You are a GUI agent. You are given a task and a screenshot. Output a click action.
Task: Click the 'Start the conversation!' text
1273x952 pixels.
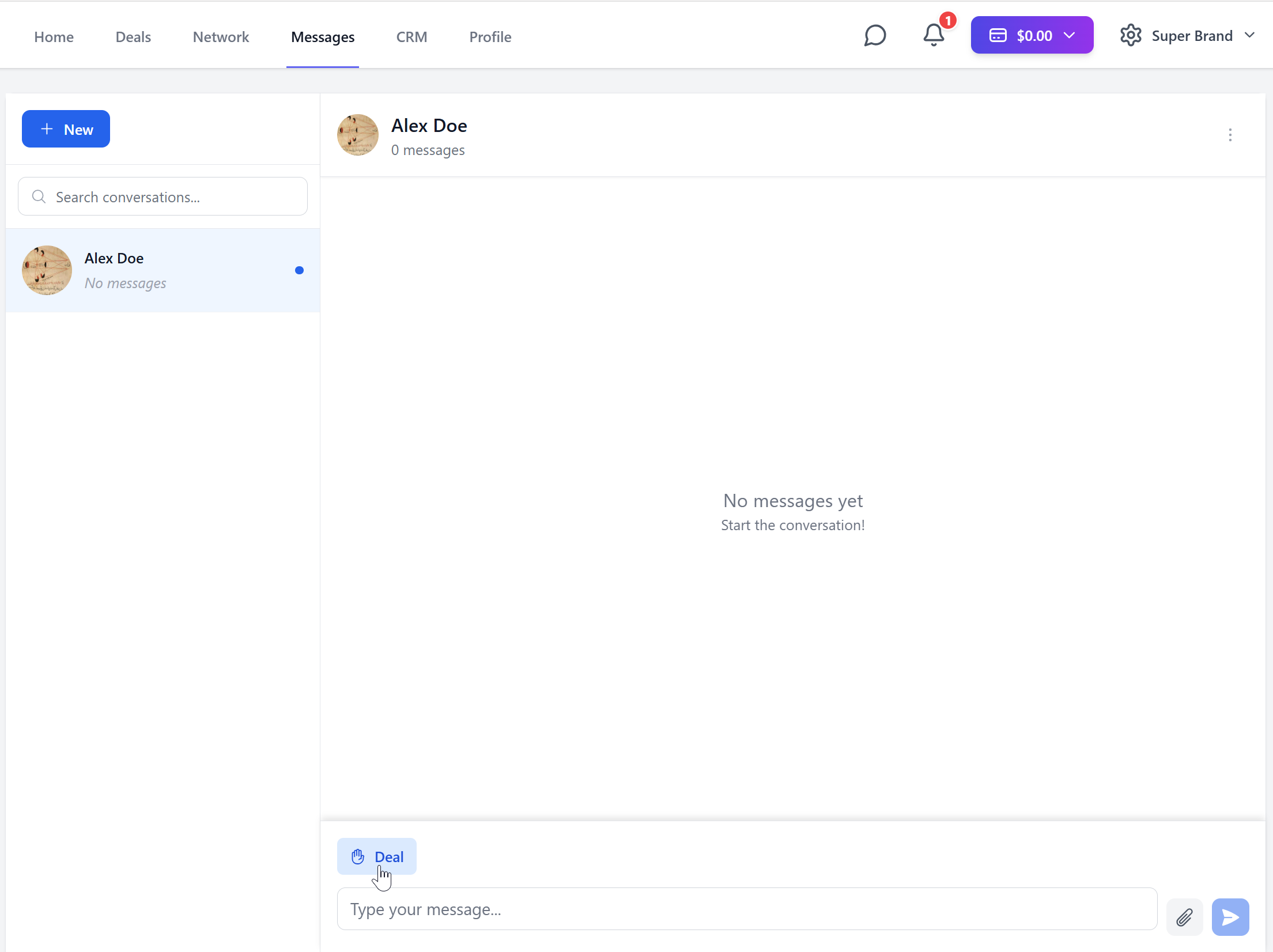pos(793,525)
